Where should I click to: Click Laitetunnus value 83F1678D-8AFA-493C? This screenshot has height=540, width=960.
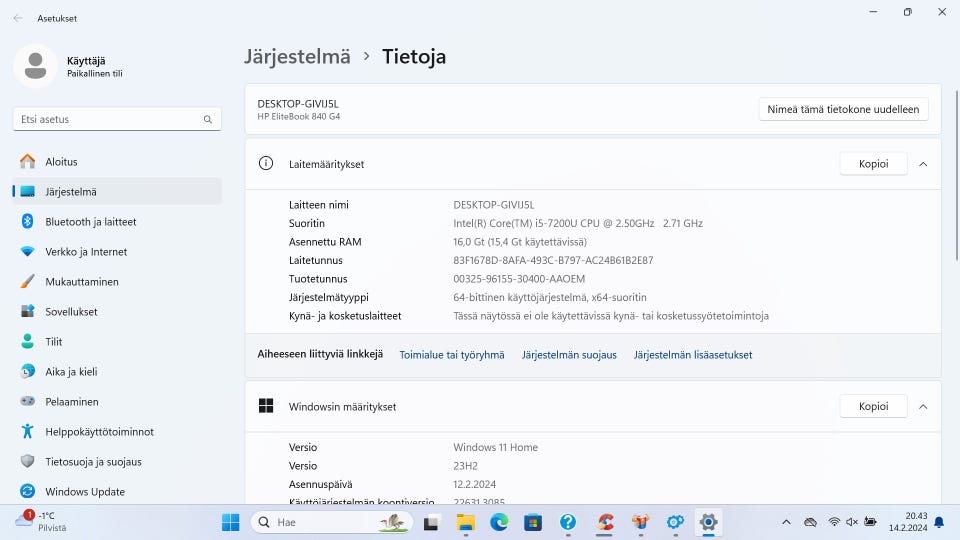[553, 260]
